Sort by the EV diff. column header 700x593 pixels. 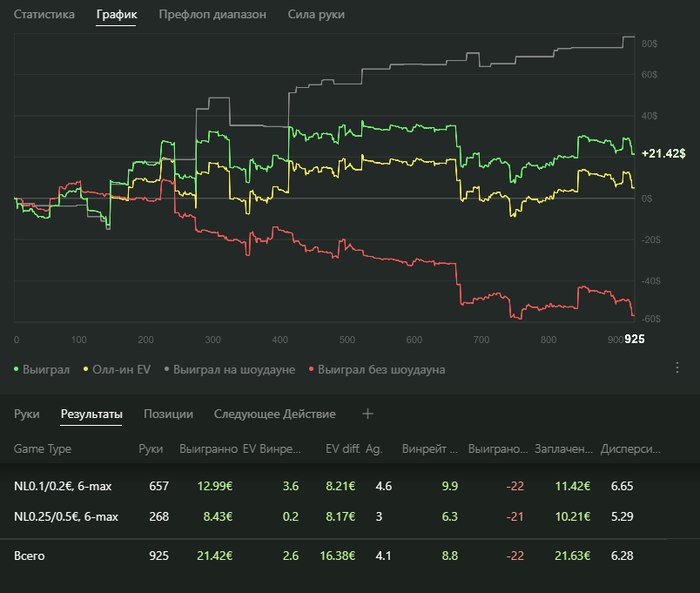tap(343, 449)
